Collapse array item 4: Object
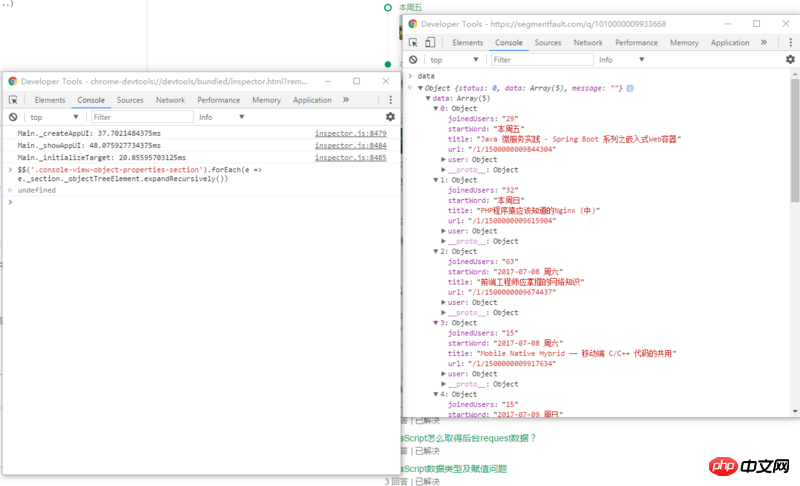Viewport: 800px width, 486px height. (436, 394)
